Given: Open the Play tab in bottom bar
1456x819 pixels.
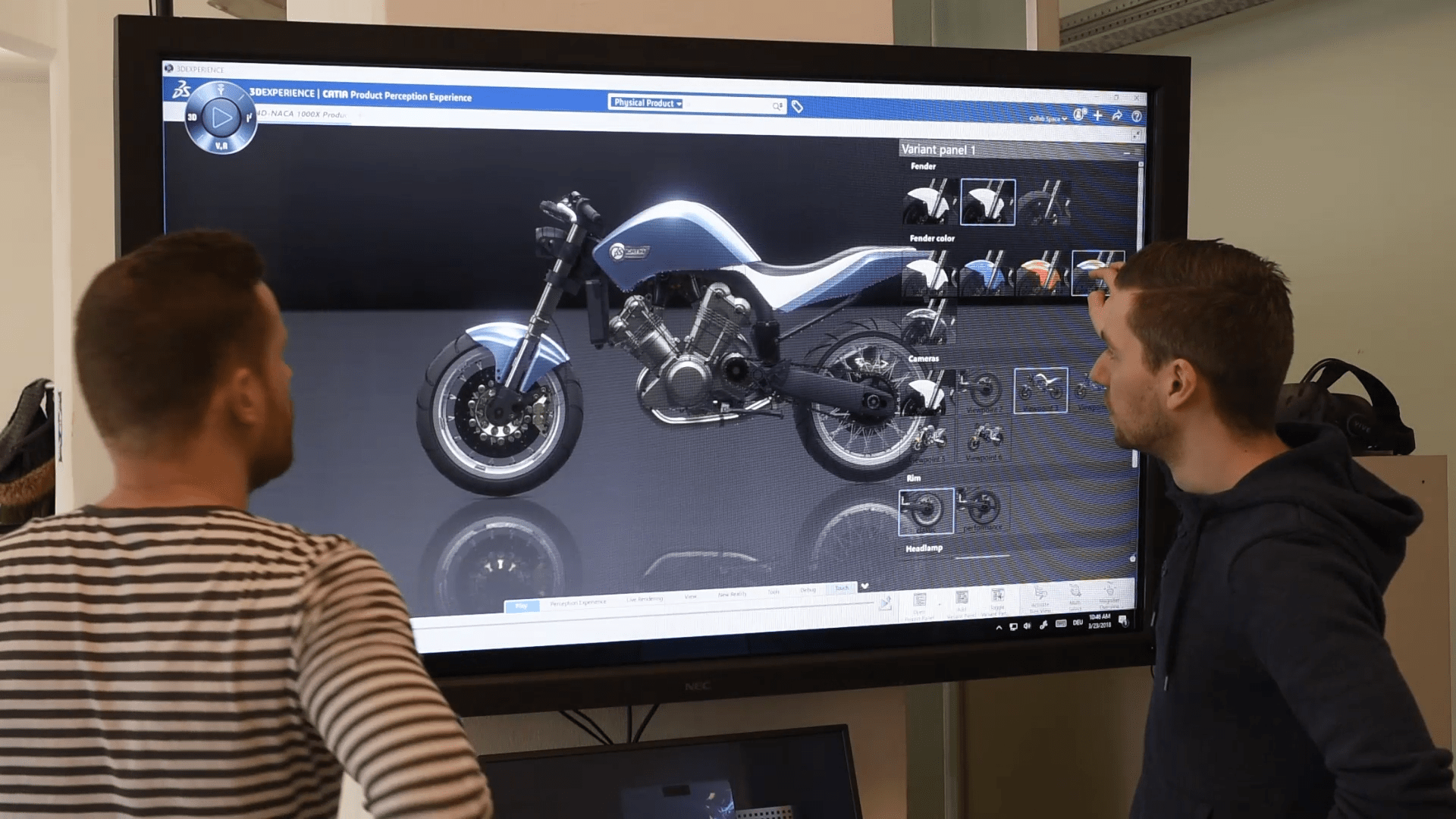Looking at the screenshot, I should [x=522, y=605].
